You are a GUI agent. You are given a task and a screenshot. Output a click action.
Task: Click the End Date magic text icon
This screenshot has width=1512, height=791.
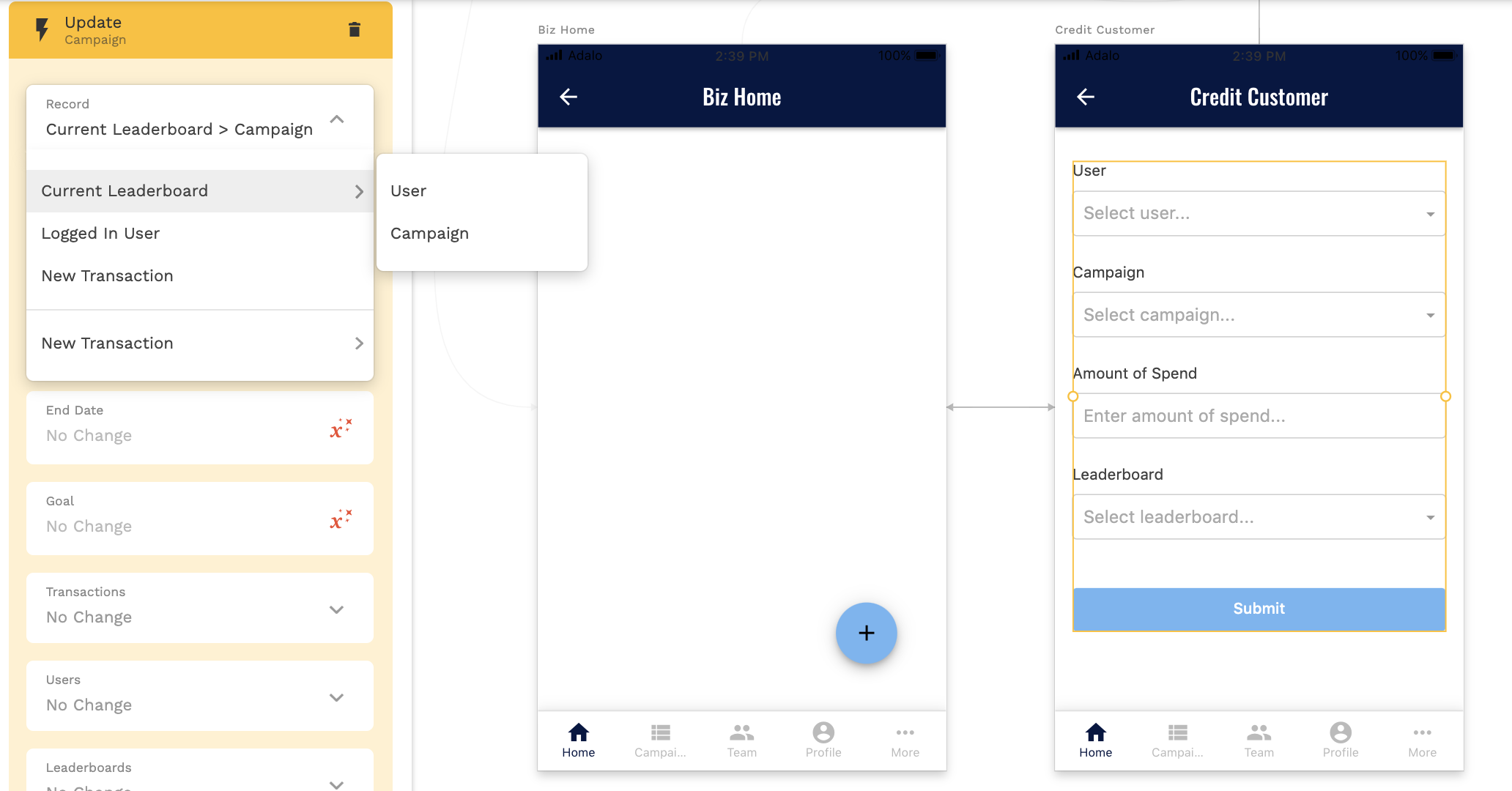click(340, 428)
